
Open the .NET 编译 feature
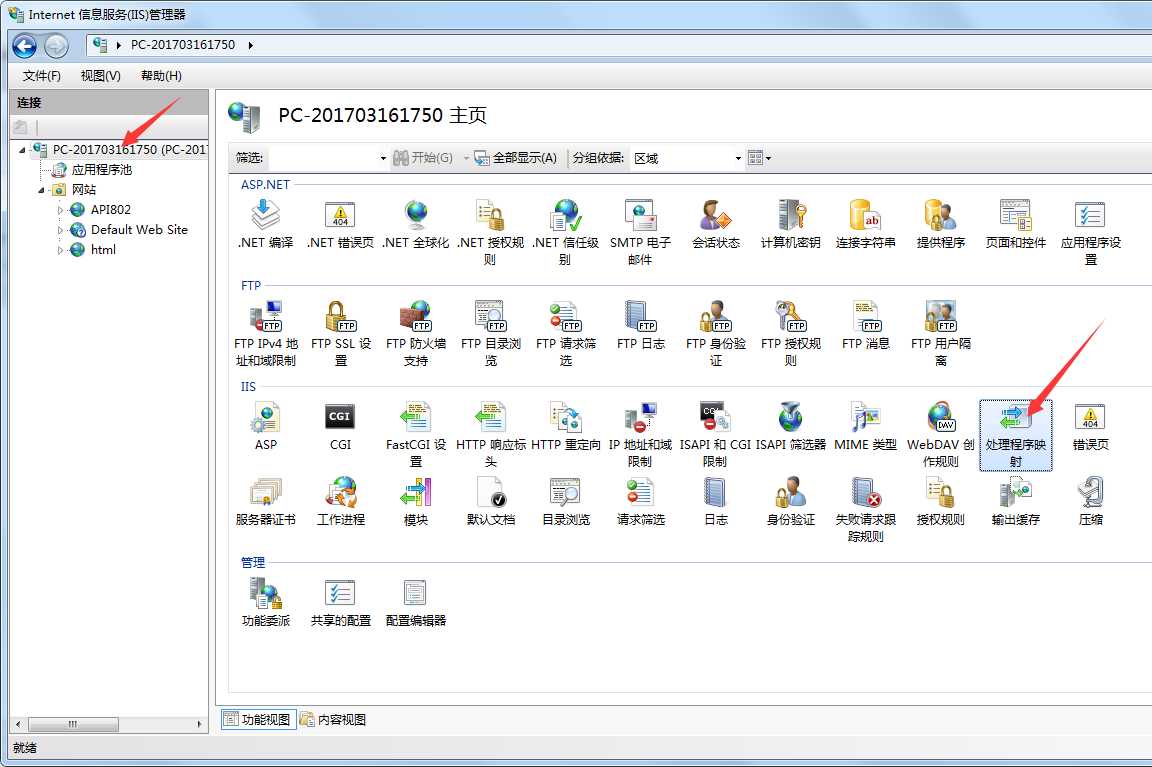[x=265, y=225]
